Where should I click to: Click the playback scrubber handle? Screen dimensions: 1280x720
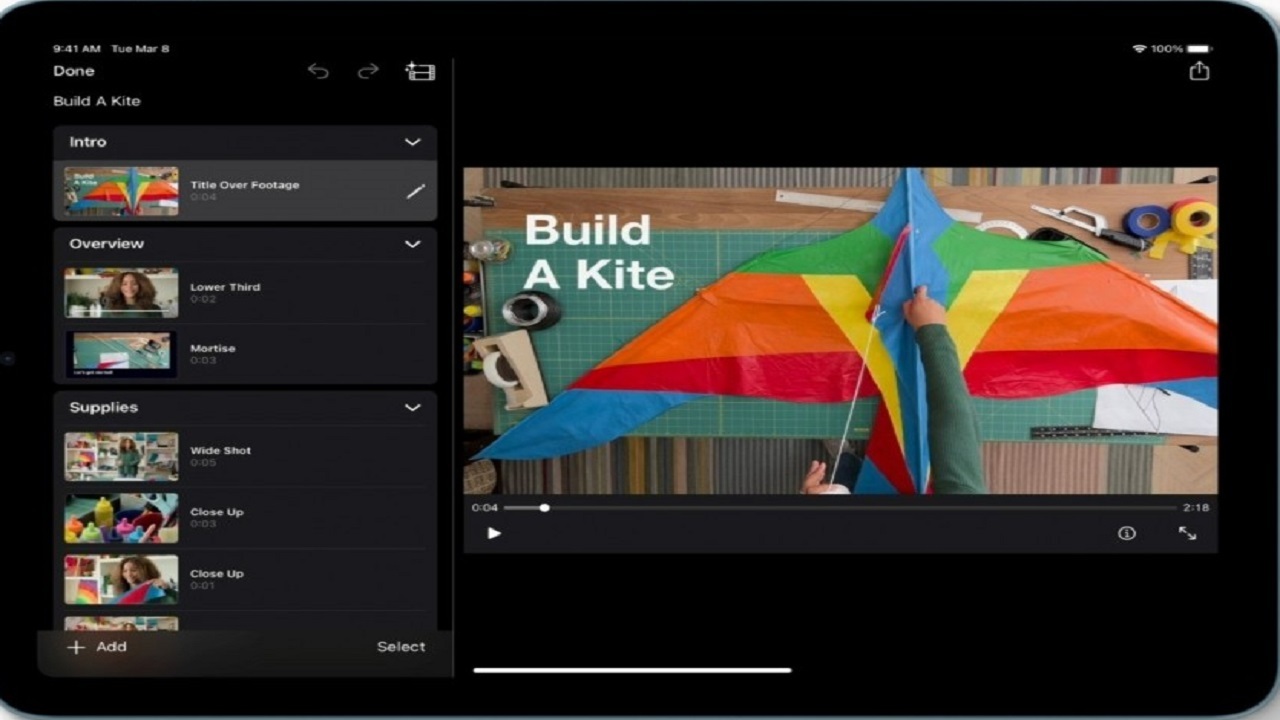point(544,508)
